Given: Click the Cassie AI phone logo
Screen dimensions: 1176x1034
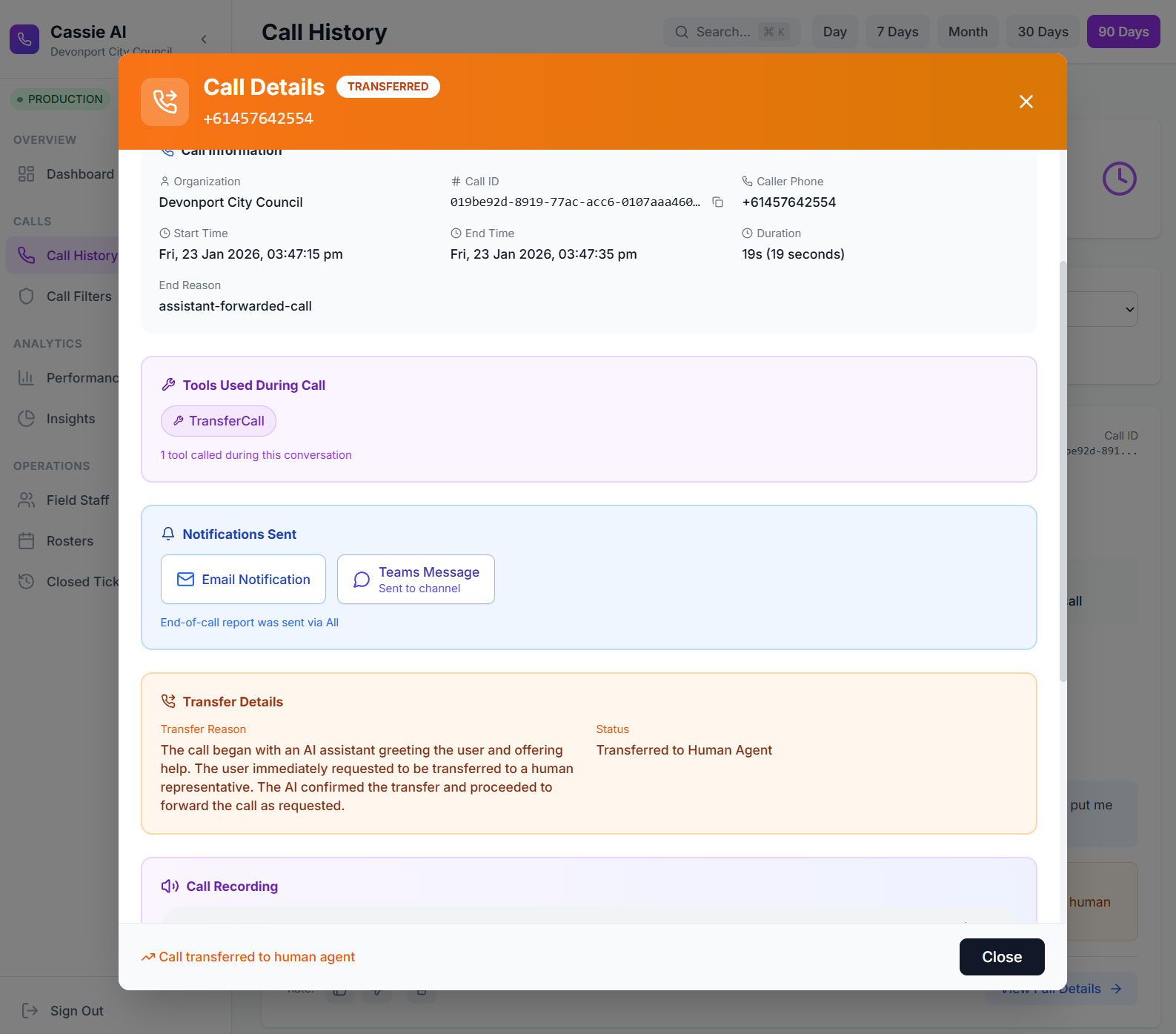Looking at the screenshot, I should tap(24, 39).
